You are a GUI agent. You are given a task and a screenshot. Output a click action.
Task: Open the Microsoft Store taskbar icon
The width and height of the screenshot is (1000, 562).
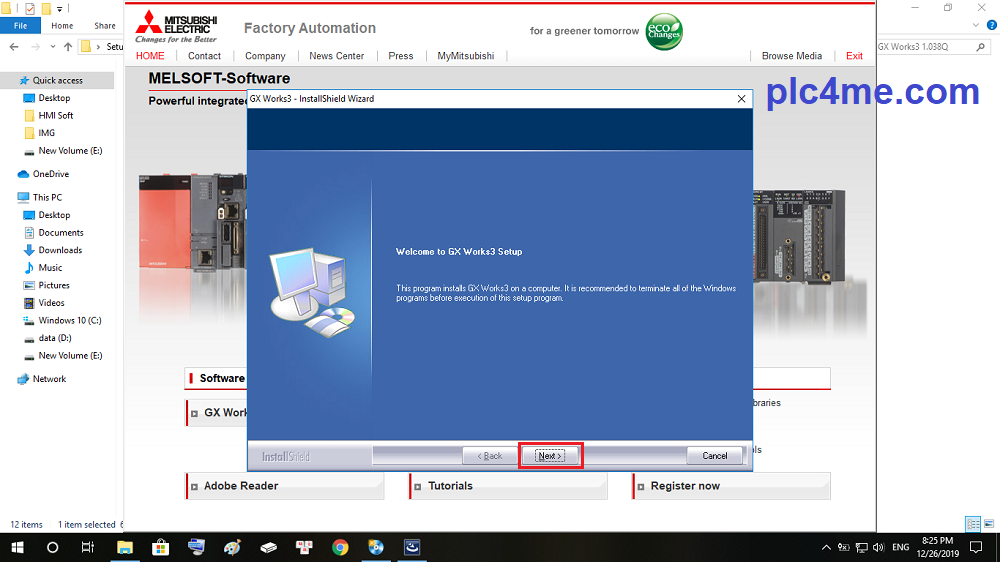tap(160, 547)
